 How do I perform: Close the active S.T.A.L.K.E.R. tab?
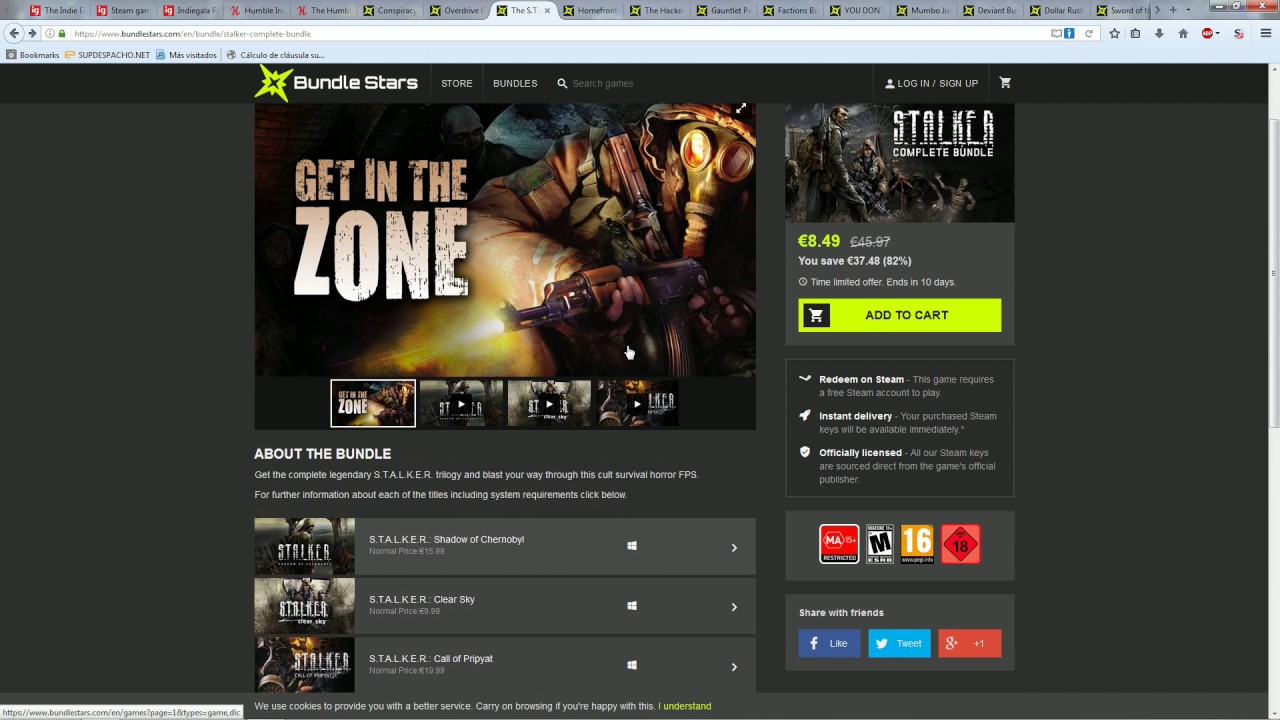pos(547,10)
